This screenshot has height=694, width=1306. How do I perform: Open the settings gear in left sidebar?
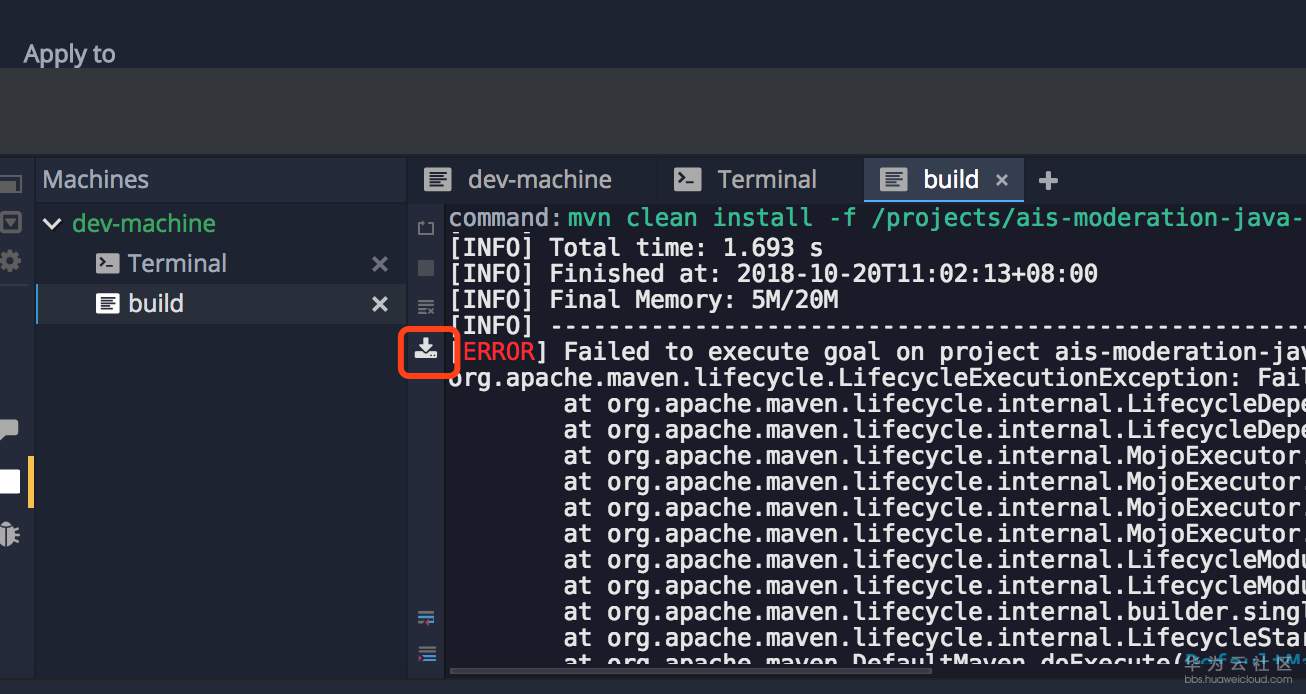tap(10, 262)
